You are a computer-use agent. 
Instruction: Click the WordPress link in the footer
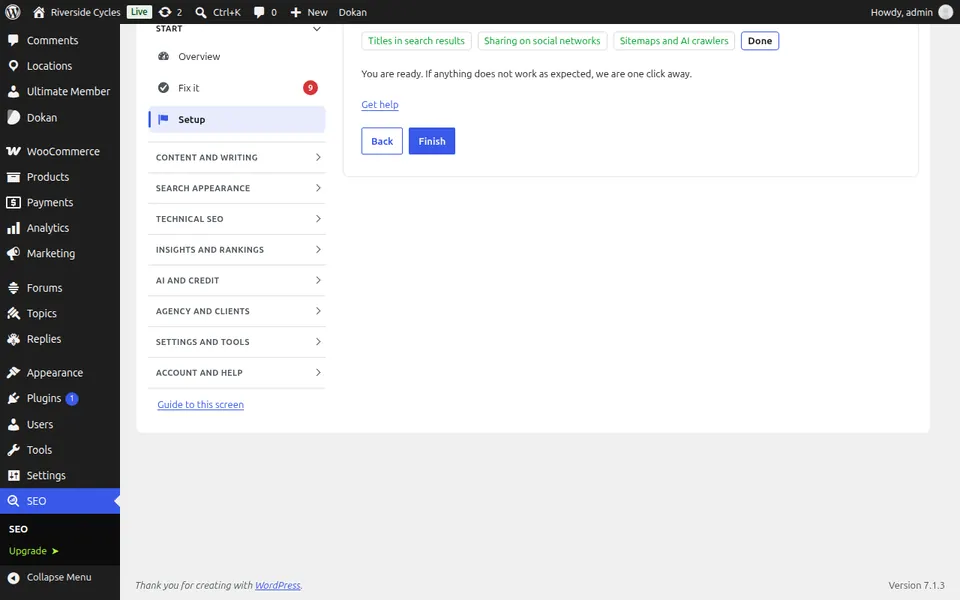tap(277, 585)
